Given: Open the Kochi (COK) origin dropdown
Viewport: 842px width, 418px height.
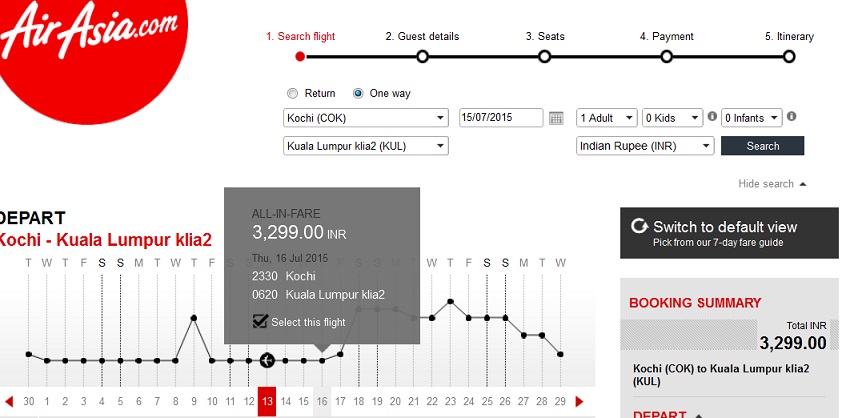Looking at the screenshot, I should tap(366, 118).
